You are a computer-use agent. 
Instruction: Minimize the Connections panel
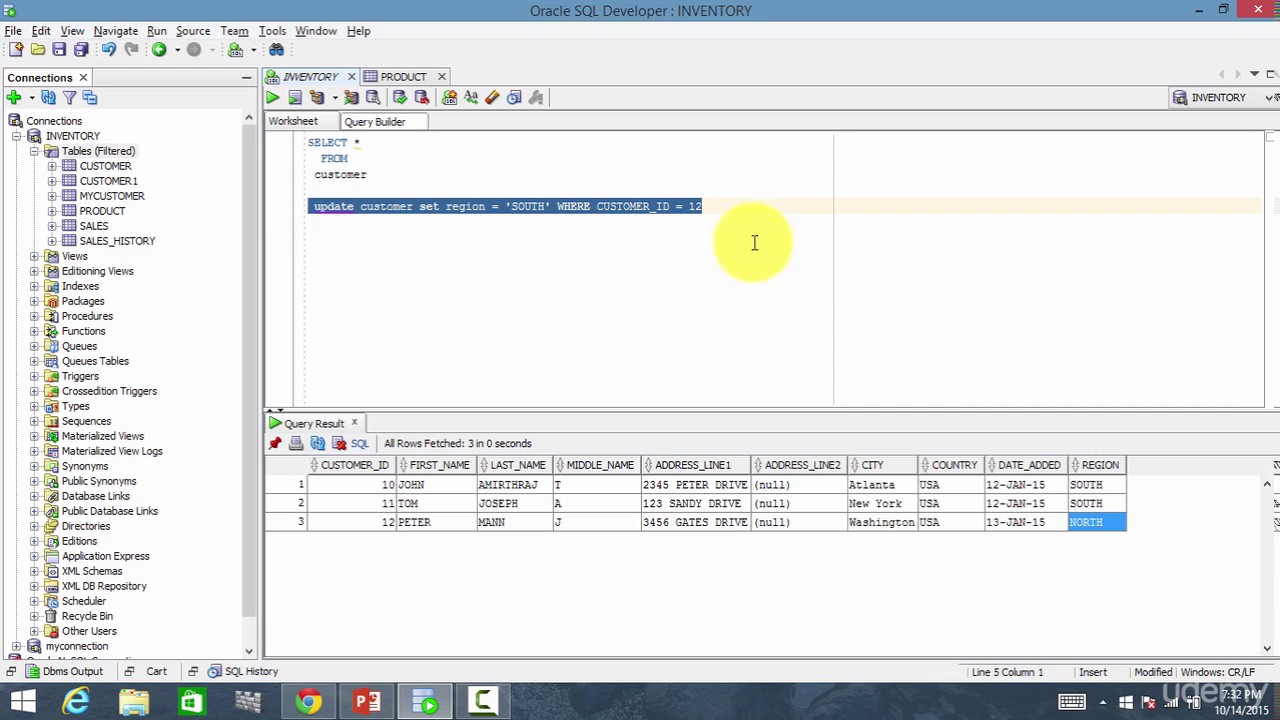tap(246, 77)
